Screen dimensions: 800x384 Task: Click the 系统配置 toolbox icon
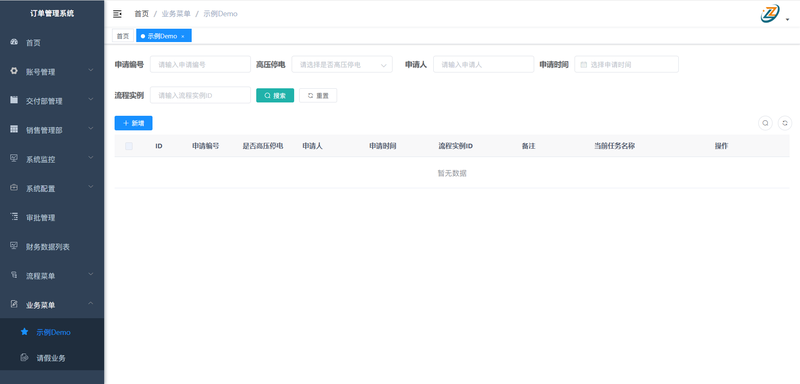tap(14, 188)
